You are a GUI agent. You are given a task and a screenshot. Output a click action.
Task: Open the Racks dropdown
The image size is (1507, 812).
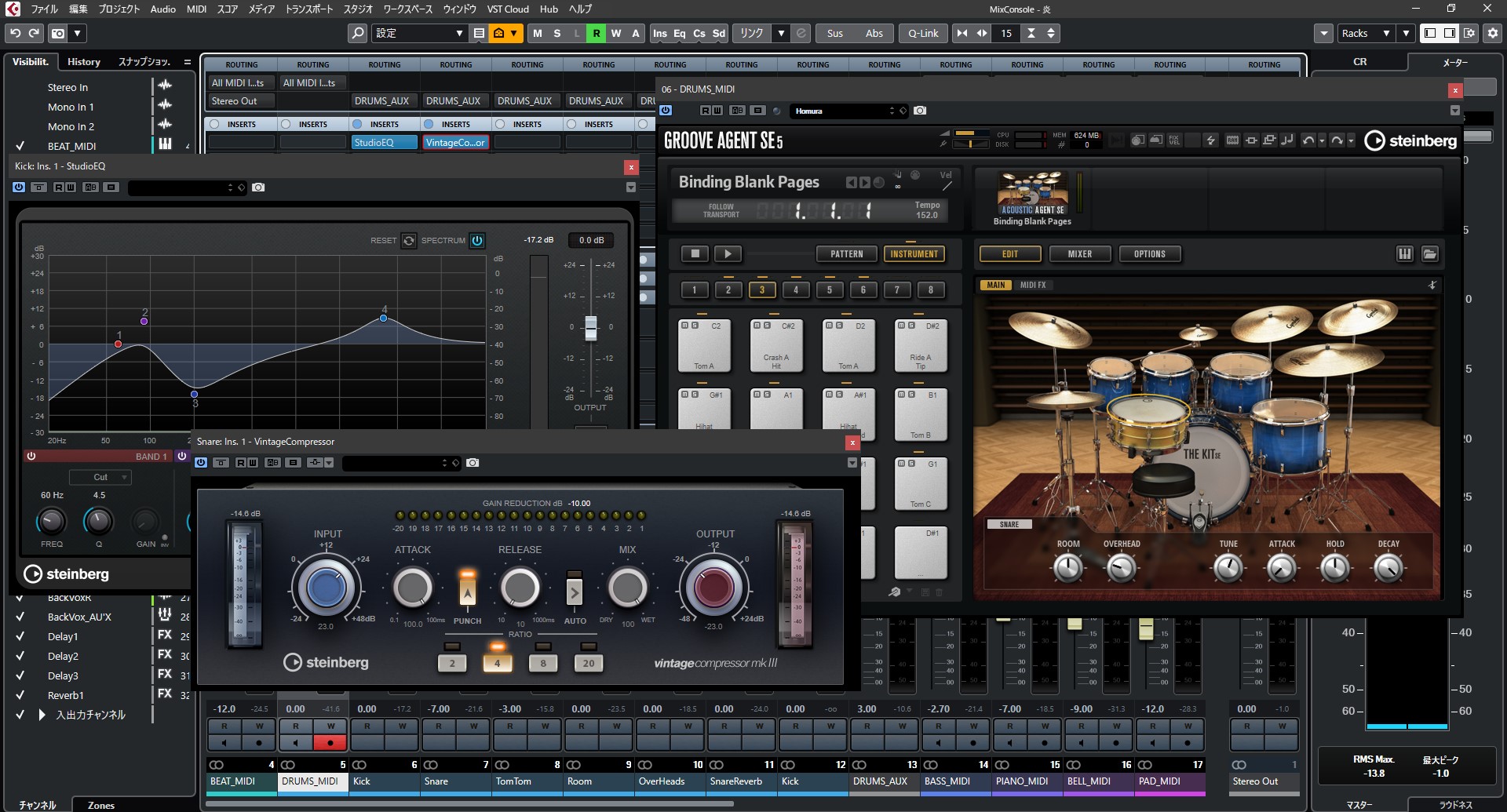coord(1365,33)
